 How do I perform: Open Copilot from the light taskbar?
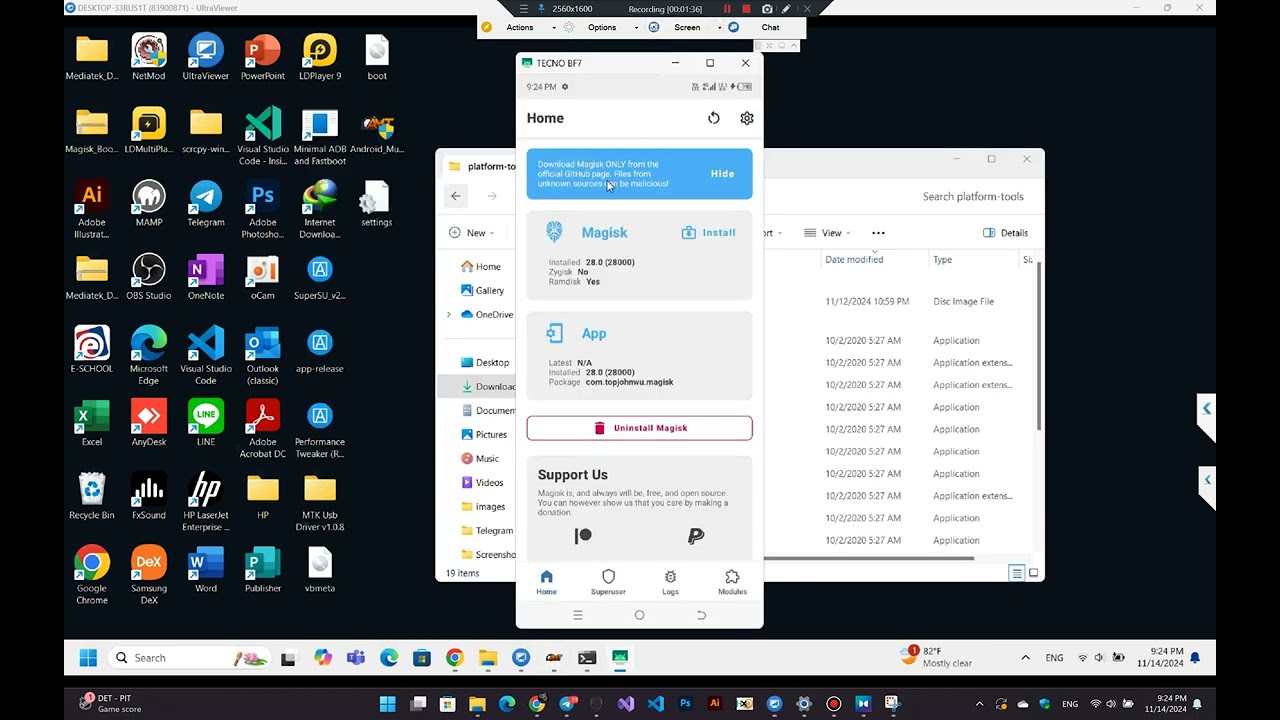click(x=322, y=658)
